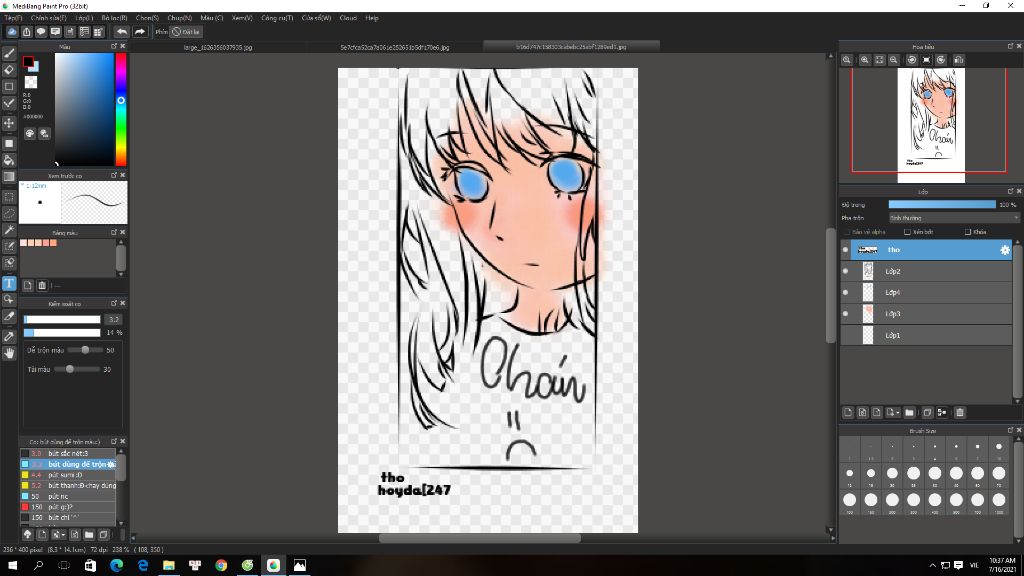
Task: Select the Eraser tool
Action: pos(9,69)
